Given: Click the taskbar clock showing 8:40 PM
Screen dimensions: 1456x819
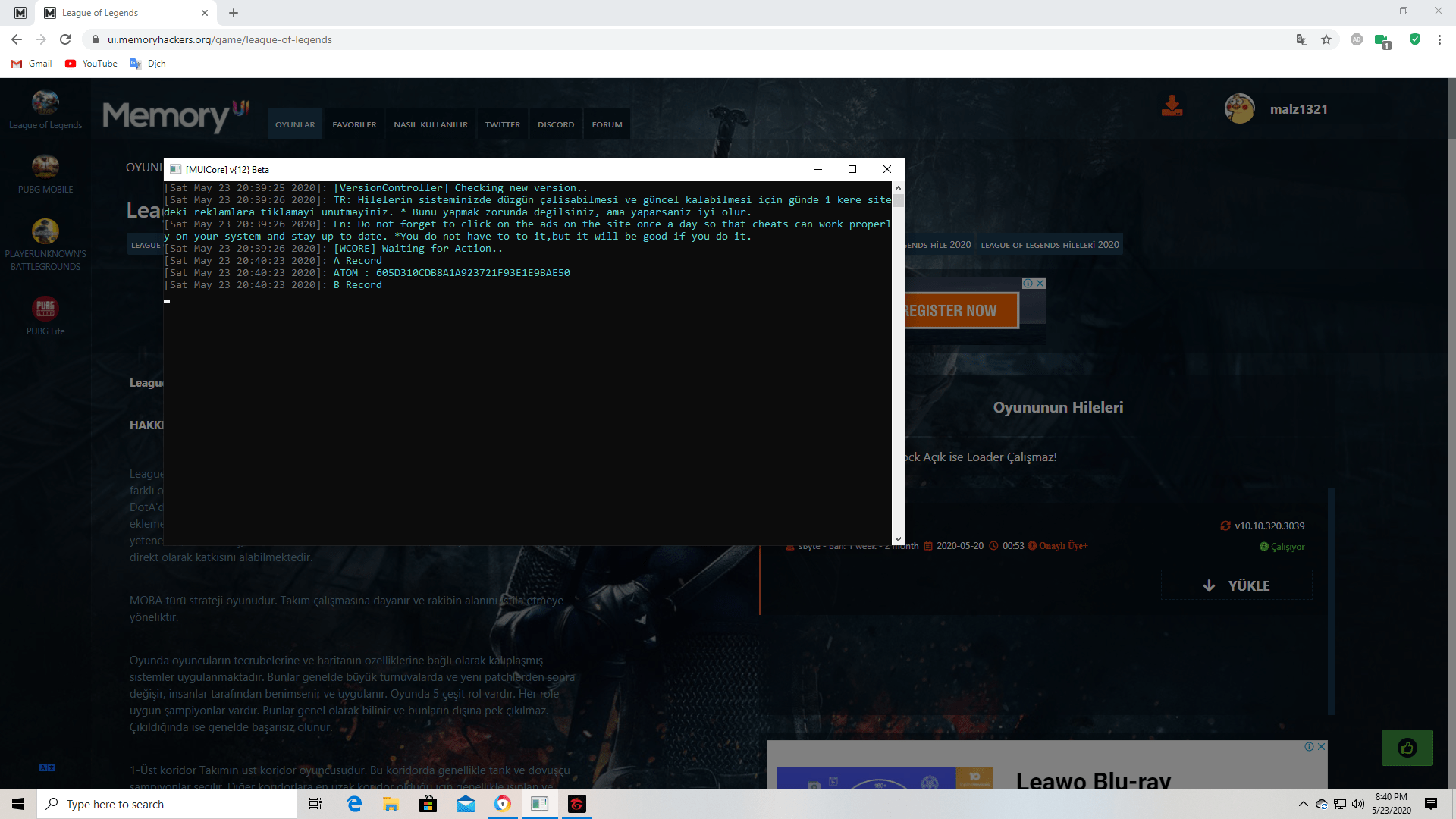Looking at the screenshot, I should [x=1391, y=804].
